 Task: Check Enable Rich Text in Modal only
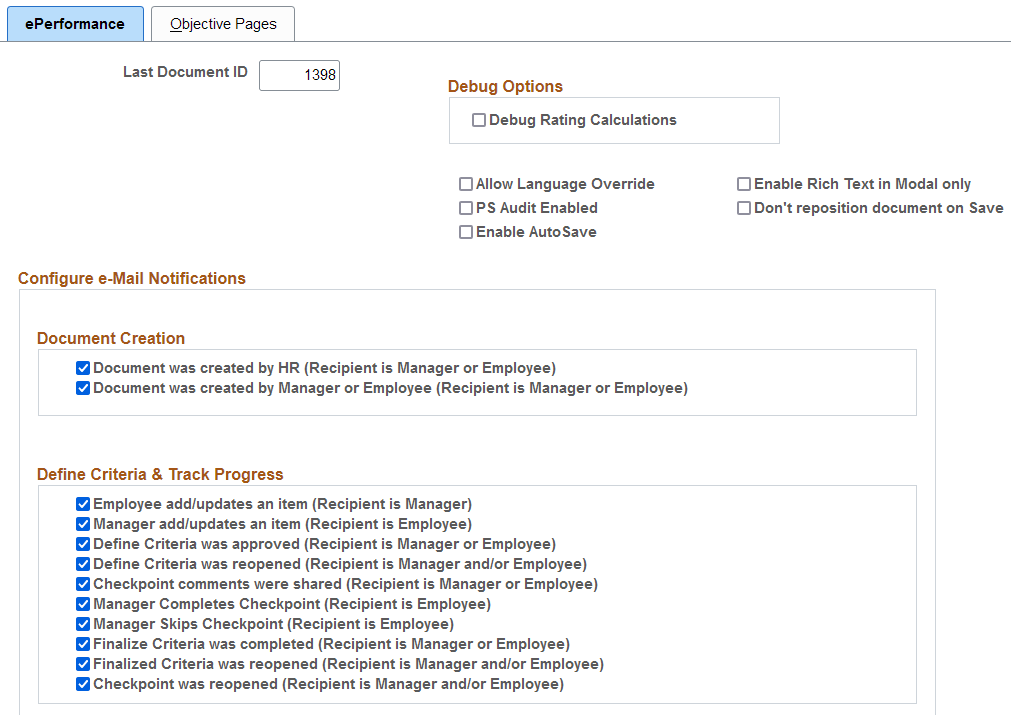743,184
